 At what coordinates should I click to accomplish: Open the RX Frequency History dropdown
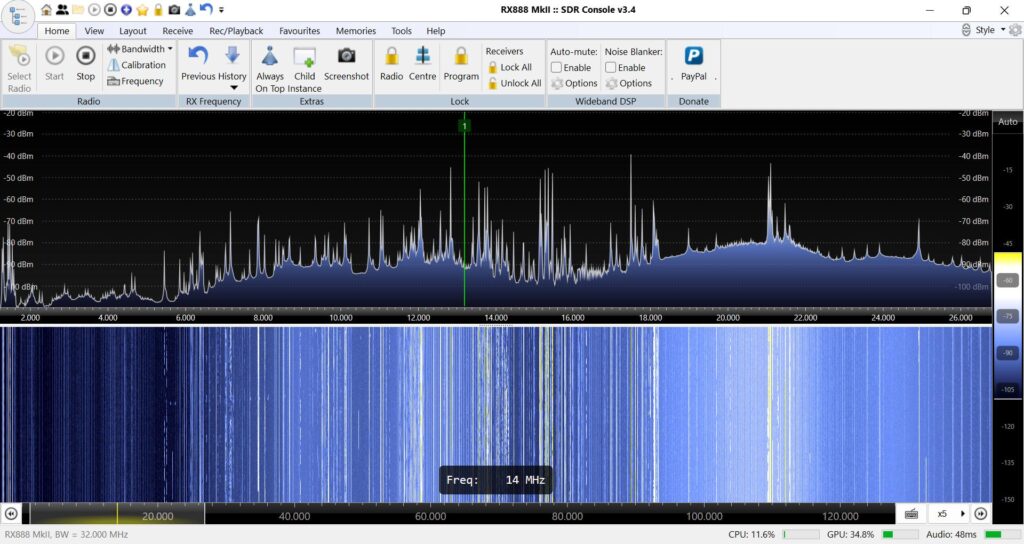click(233, 87)
